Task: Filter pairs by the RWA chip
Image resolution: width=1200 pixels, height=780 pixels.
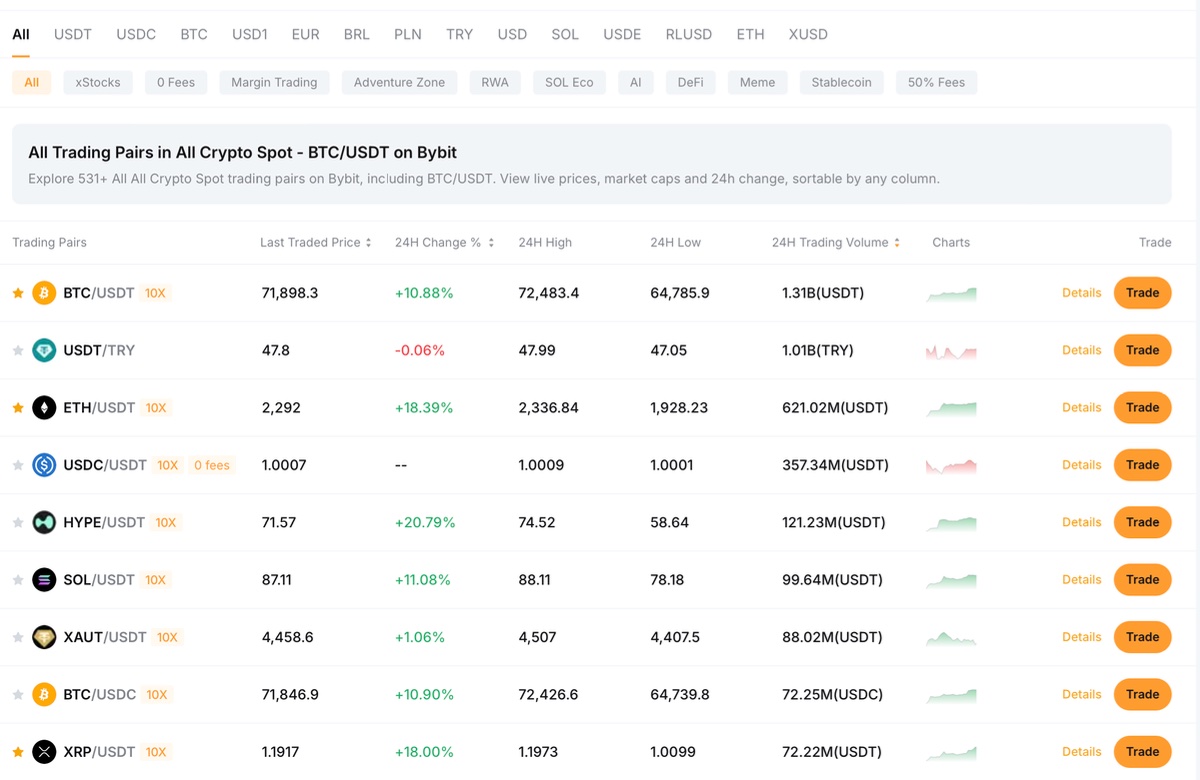Action: (495, 82)
